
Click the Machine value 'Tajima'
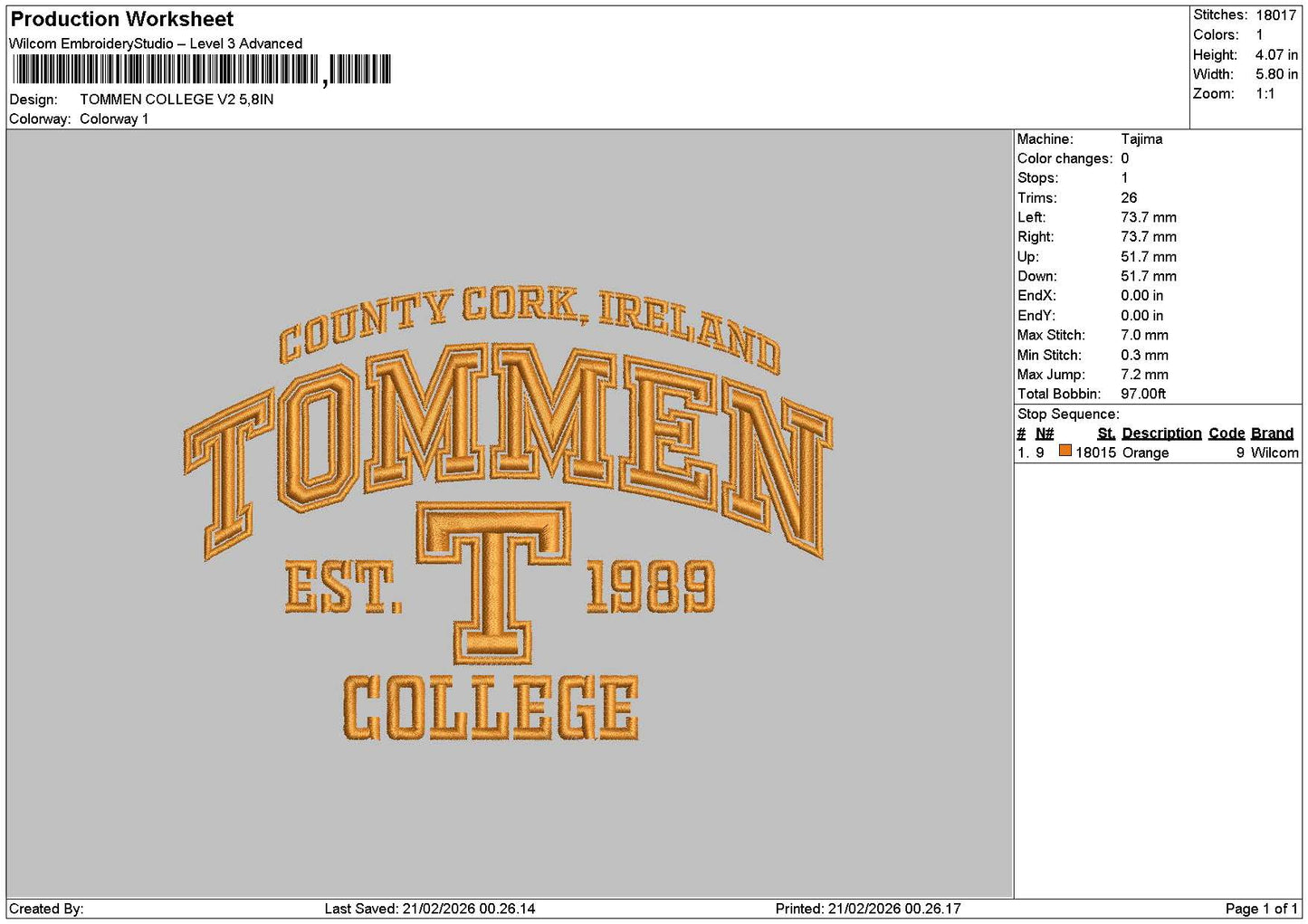(1141, 139)
